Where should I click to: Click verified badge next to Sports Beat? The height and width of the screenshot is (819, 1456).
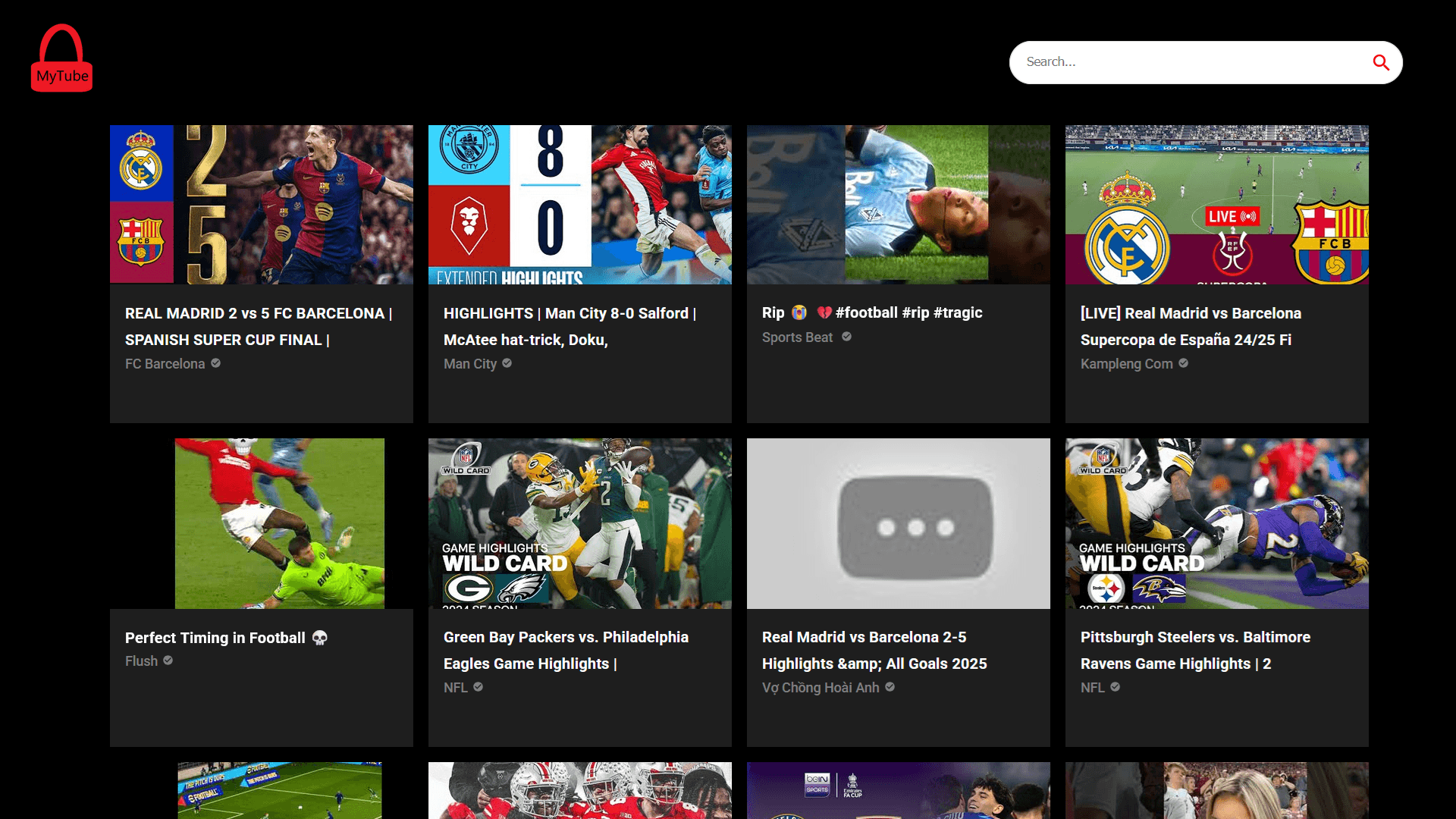click(846, 337)
